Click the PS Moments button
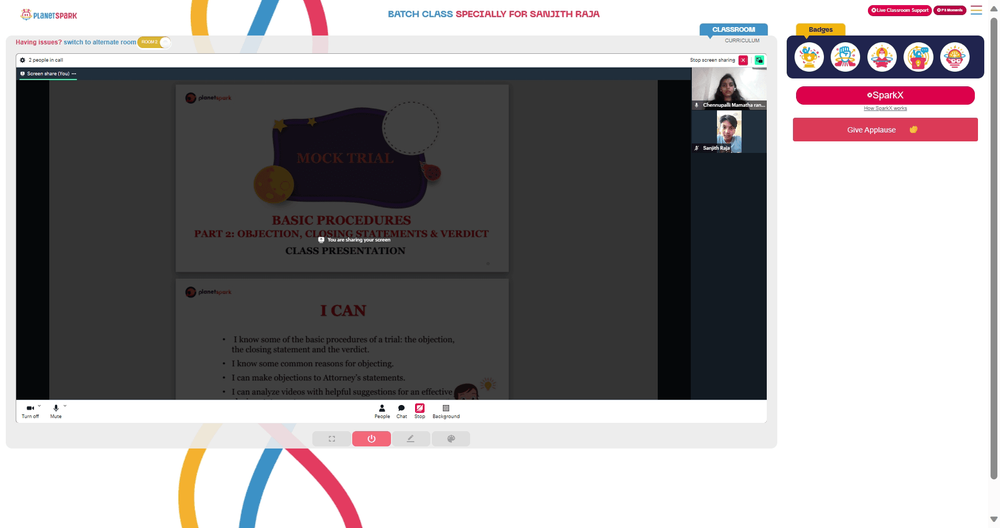 pyautogui.click(x=950, y=10)
